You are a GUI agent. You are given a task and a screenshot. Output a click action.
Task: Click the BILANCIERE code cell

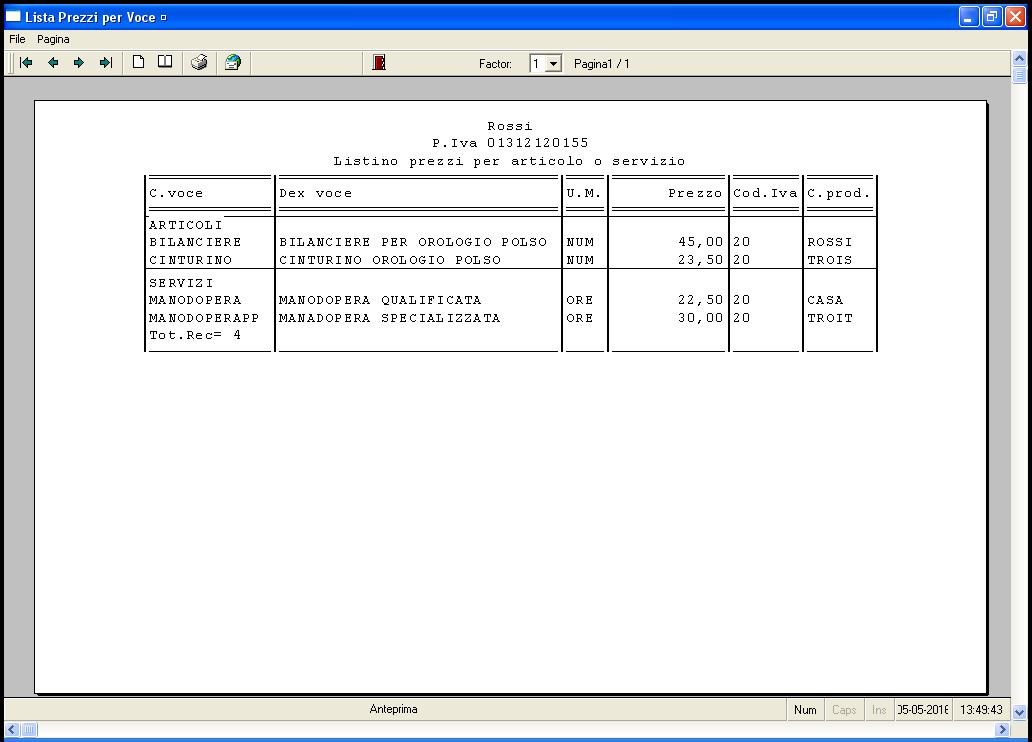point(195,242)
